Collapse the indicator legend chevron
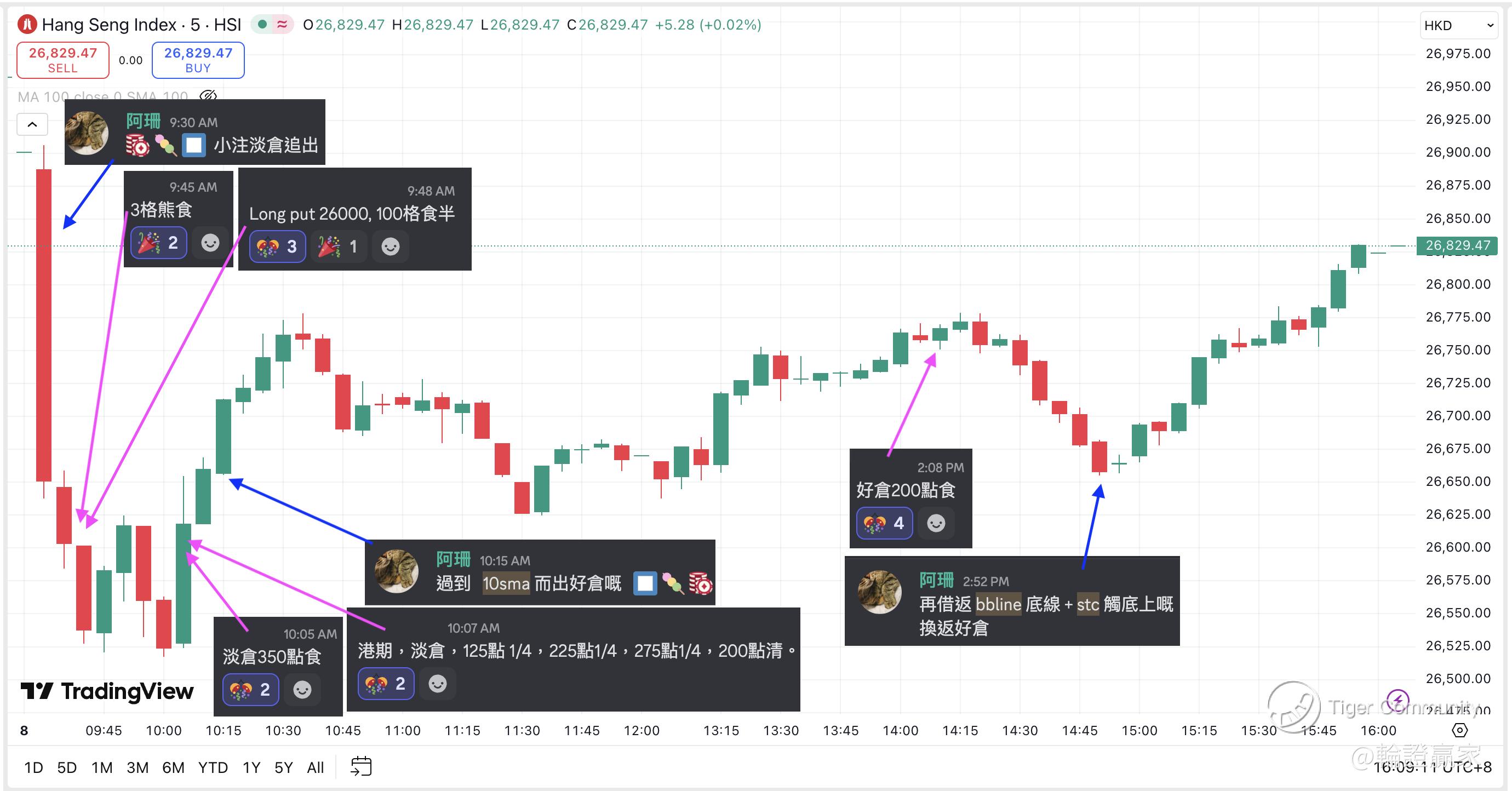This screenshot has width=1512, height=791. coord(32,124)
